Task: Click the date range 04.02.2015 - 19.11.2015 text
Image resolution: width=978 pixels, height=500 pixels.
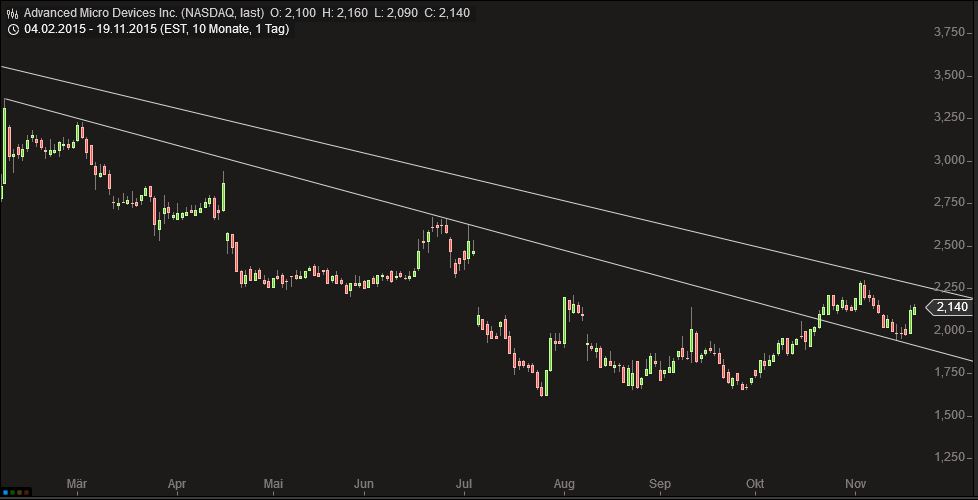Action: pos(90,29)
